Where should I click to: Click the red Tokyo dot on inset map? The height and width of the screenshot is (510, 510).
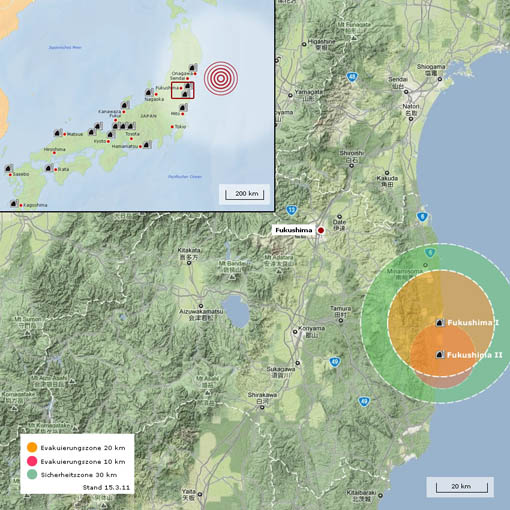(172, 127)
